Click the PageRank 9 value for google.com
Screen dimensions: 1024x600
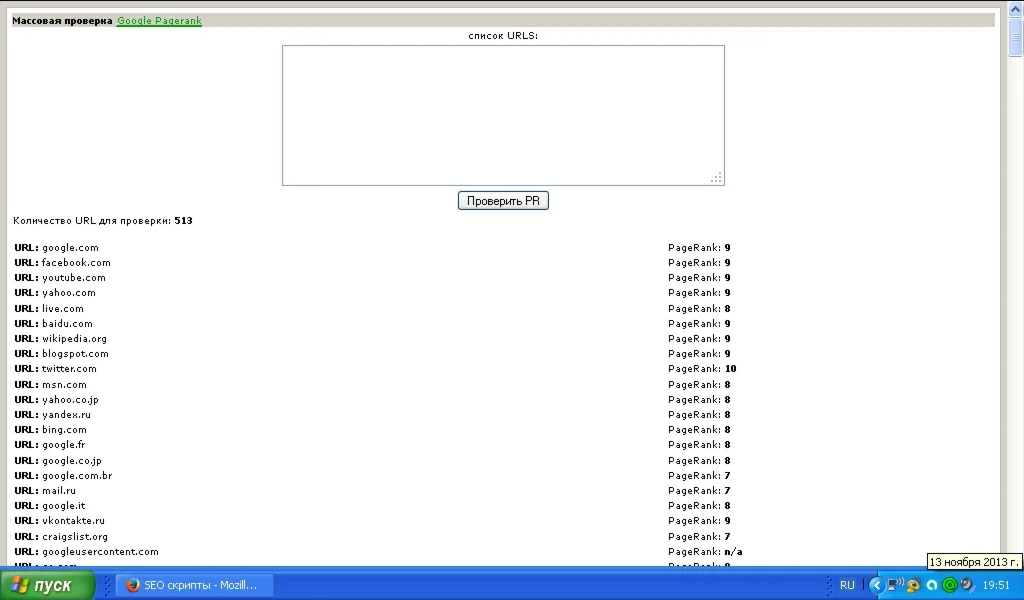coord(728,248)
